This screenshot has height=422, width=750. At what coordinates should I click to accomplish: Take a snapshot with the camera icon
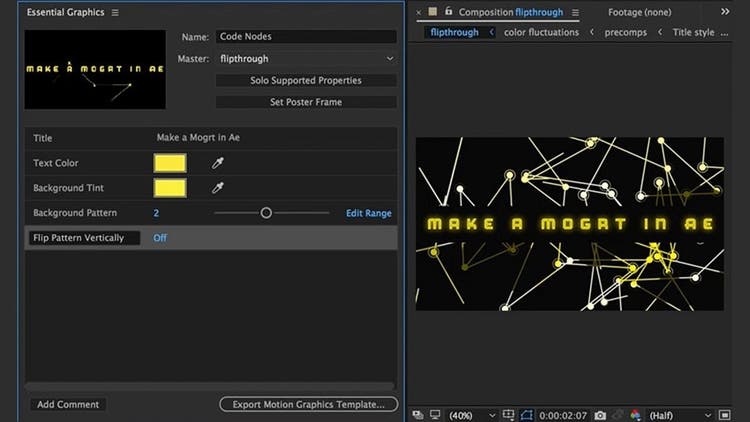[600, 414]
